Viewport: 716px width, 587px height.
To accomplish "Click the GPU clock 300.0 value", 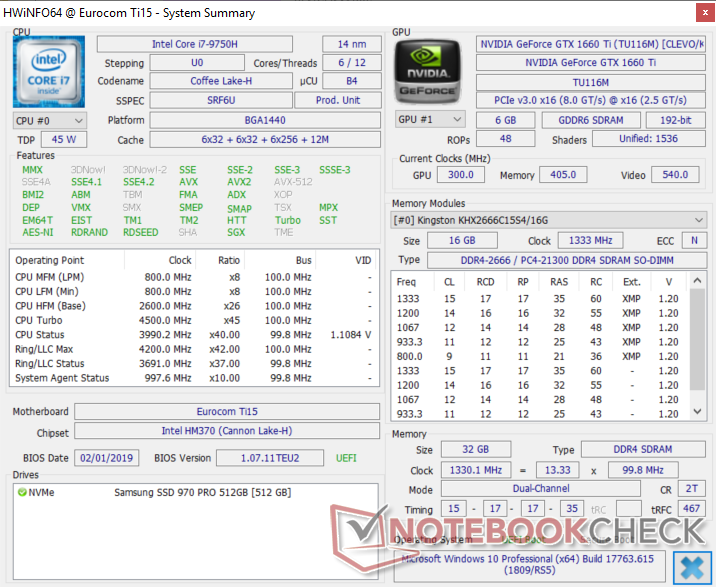I will tap(461, 175).
